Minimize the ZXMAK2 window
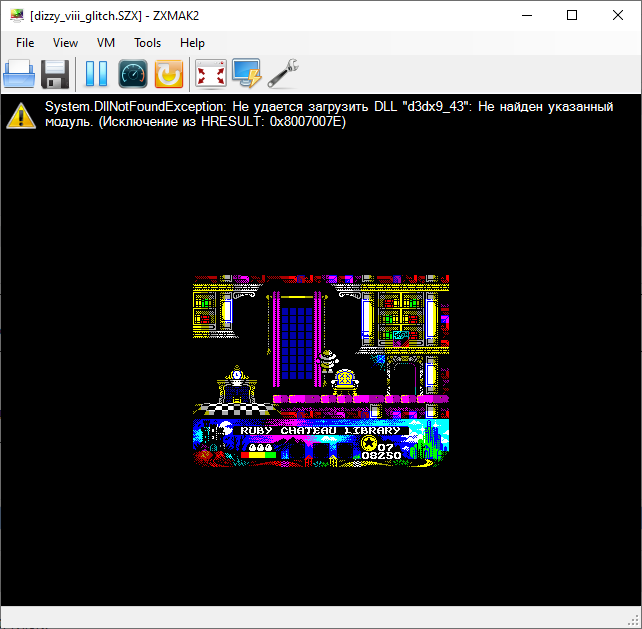The width and height of the screenshot is (642, 629). [526, 15]
